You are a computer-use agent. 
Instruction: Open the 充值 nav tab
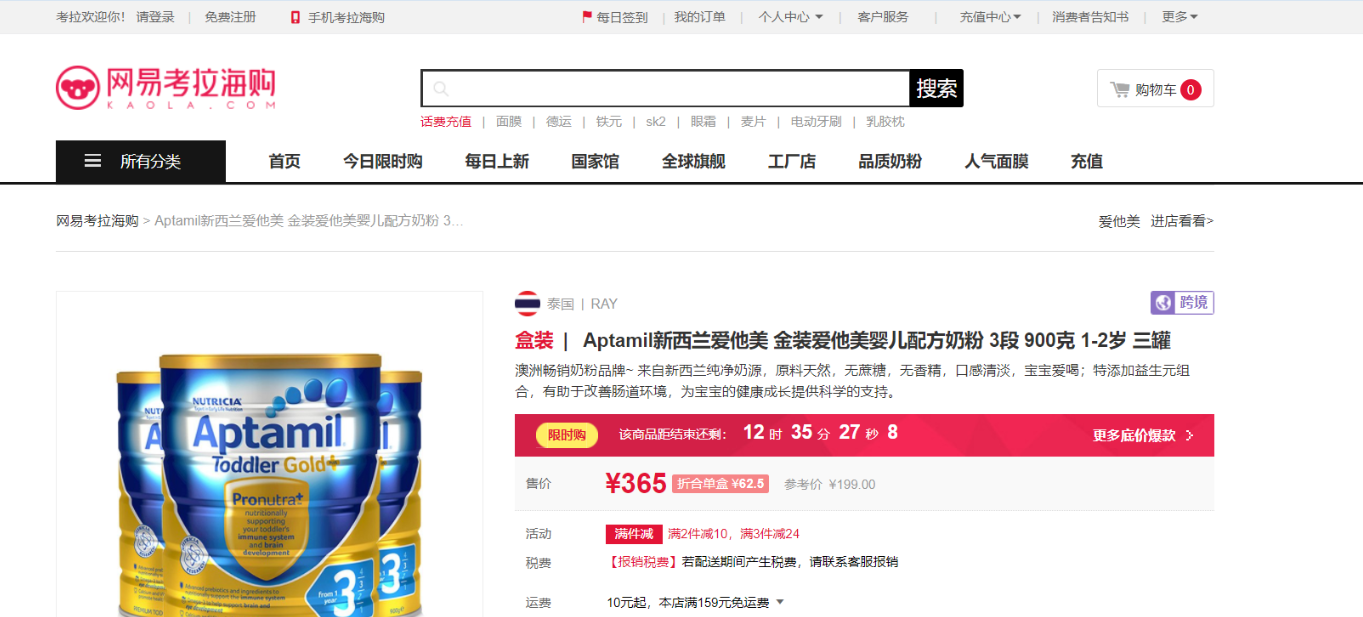(1086, 161)
